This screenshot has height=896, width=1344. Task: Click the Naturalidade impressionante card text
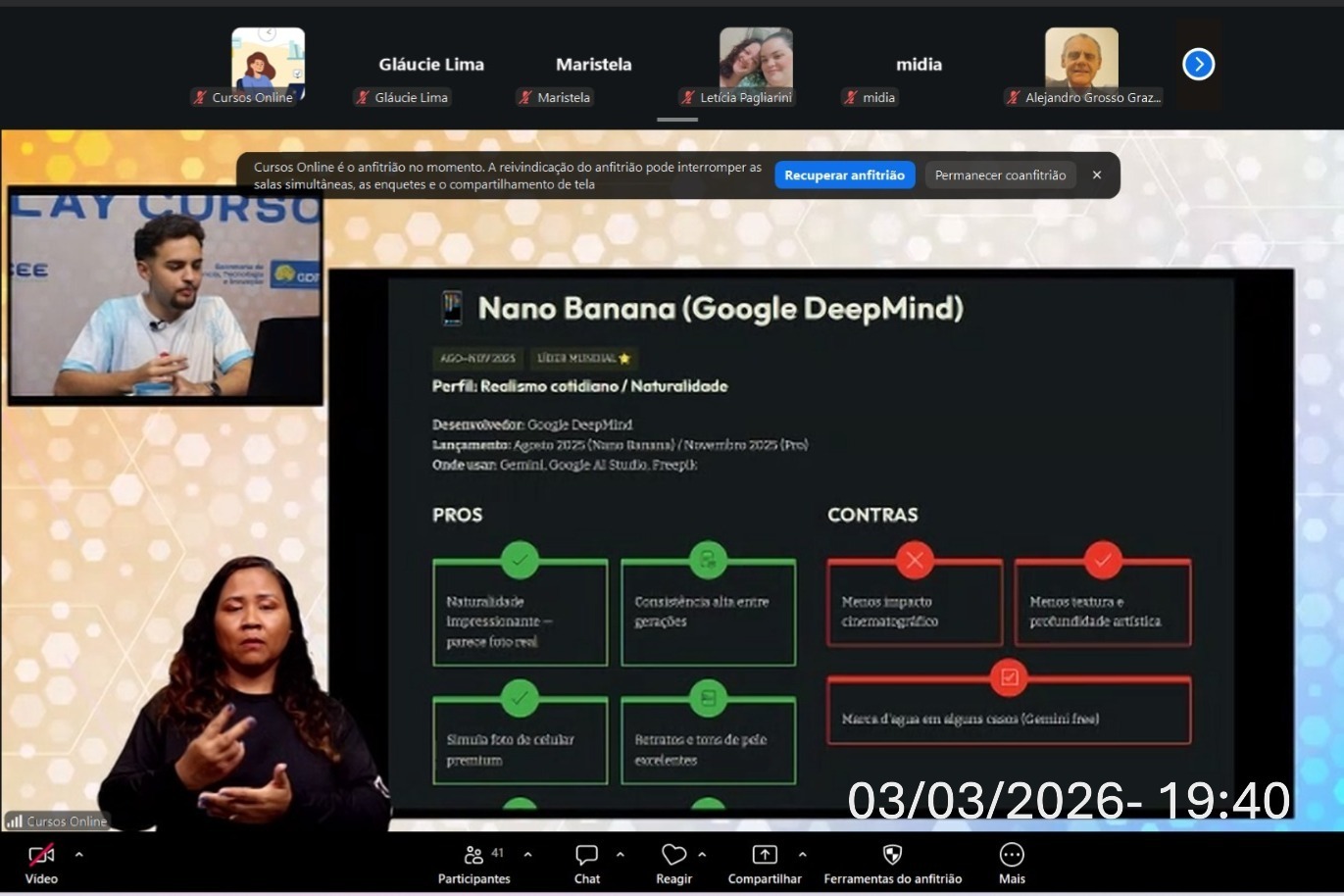click(x=499, y=622)
